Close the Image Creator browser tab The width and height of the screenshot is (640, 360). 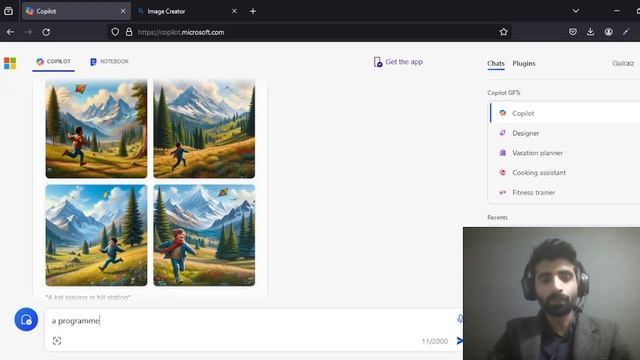point(234,11)
